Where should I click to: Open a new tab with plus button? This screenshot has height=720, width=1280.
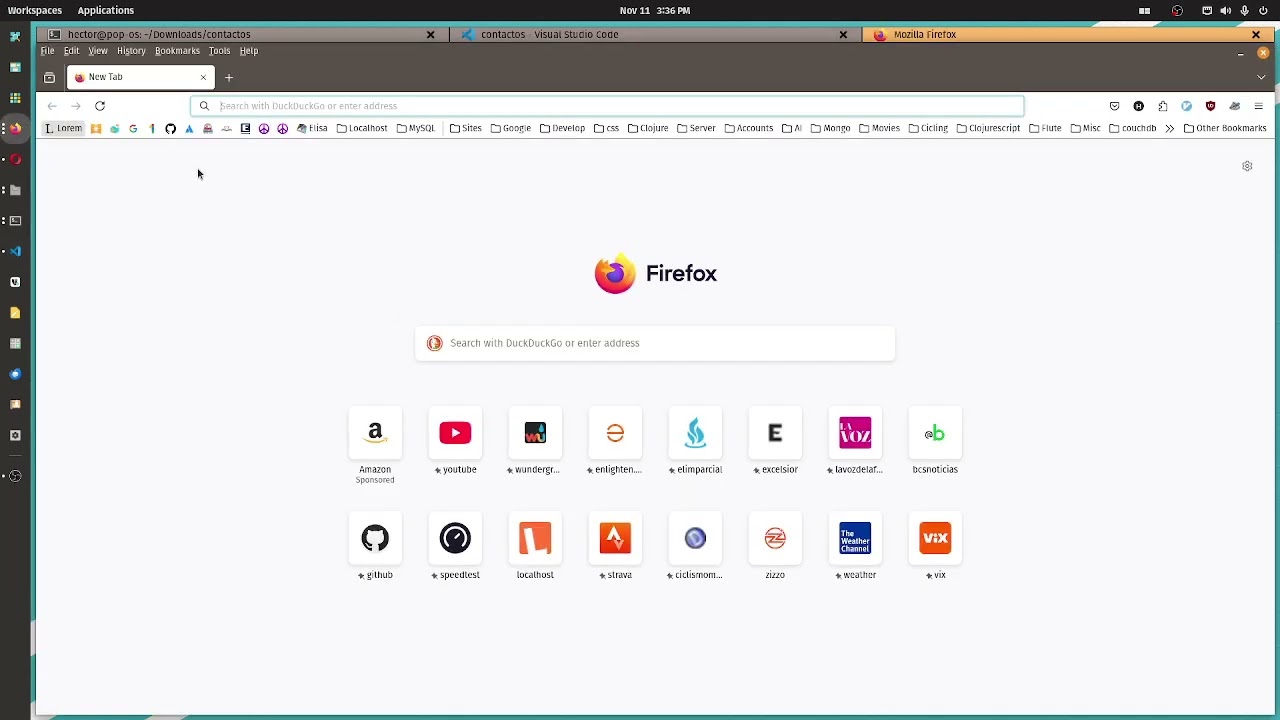[229, 77]
